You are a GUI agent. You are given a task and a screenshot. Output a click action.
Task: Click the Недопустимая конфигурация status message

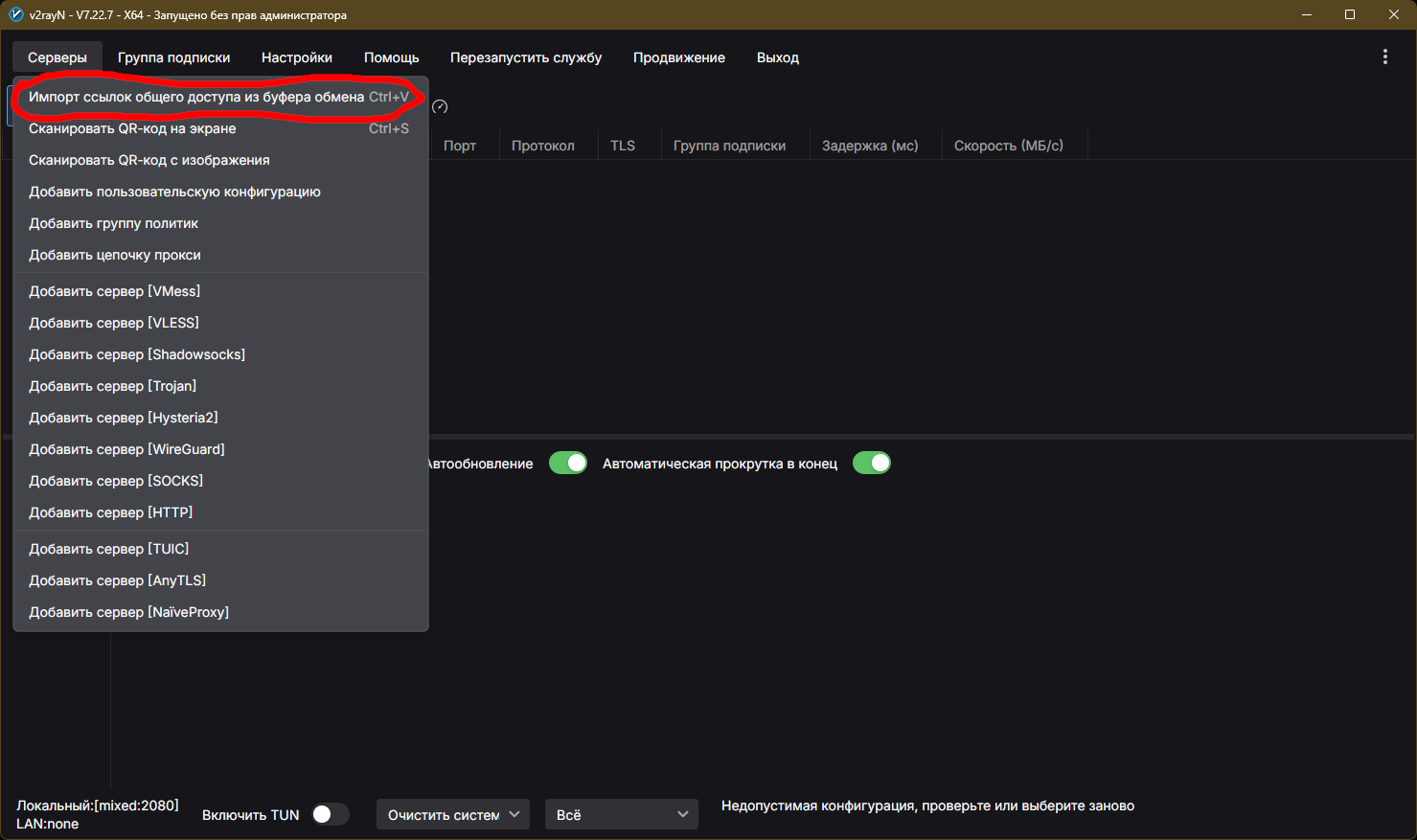pyautogui.click(x=927, y=806)
